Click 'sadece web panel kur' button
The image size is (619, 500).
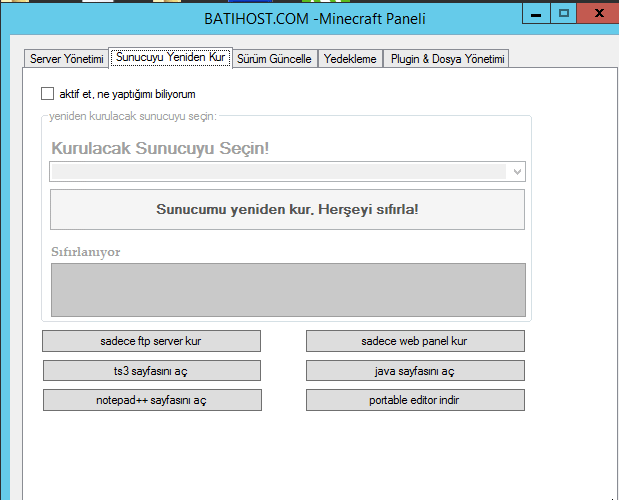[414, 341]
